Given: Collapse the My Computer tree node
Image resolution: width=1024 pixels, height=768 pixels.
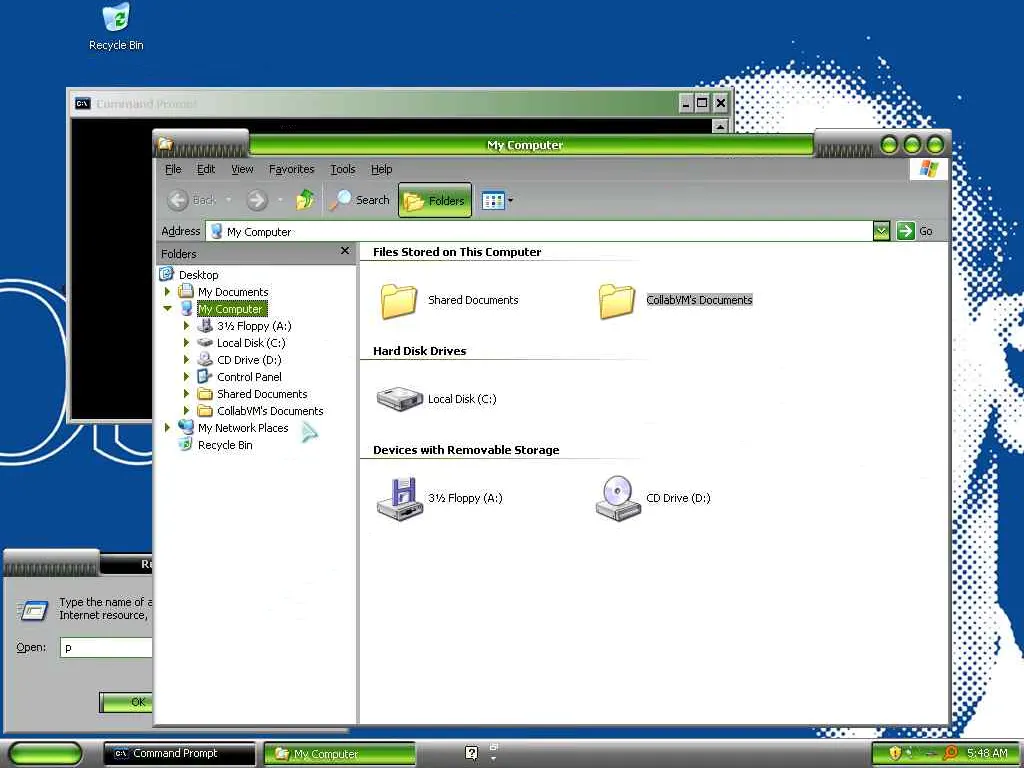Looking at the screenshot, I should (x=168, y=308).
